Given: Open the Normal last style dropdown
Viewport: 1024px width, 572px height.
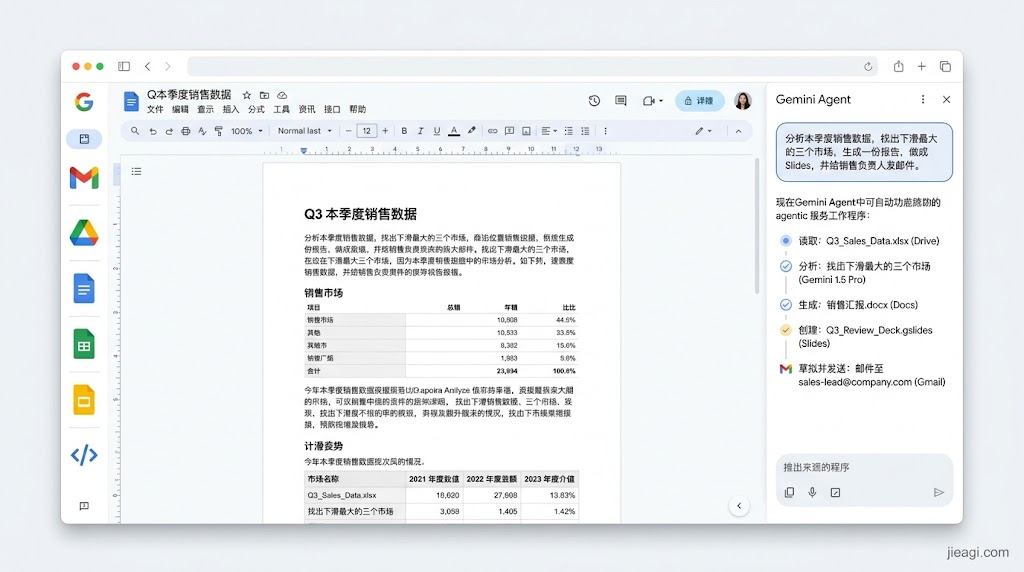Looking at the screenshot, I should (x=304, y=131).
